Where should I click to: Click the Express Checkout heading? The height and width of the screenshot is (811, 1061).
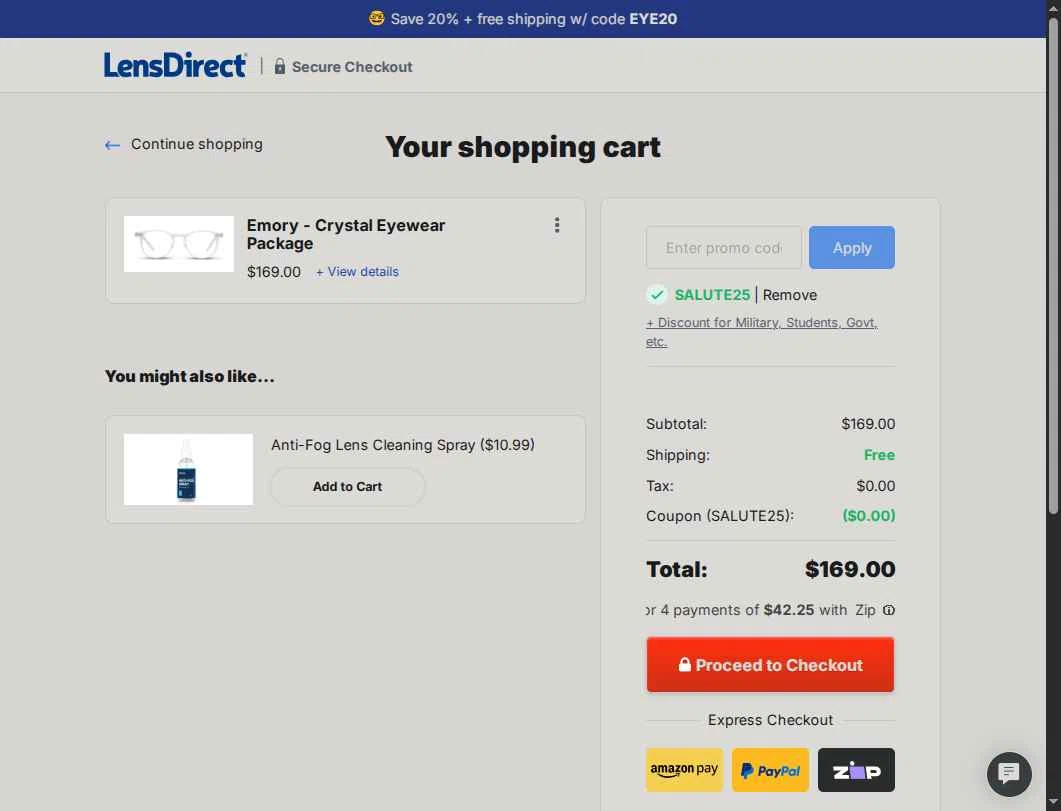coord(770,720)
